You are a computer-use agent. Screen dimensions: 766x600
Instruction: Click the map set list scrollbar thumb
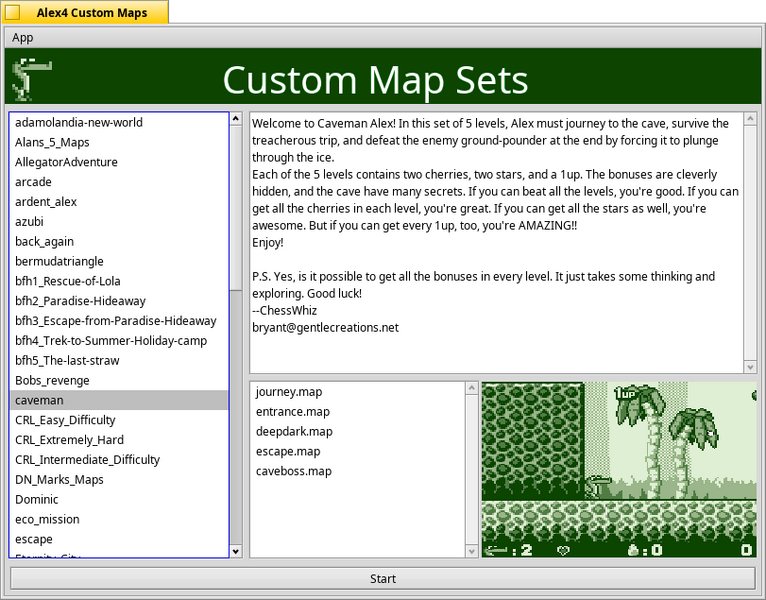coord(236,208)
